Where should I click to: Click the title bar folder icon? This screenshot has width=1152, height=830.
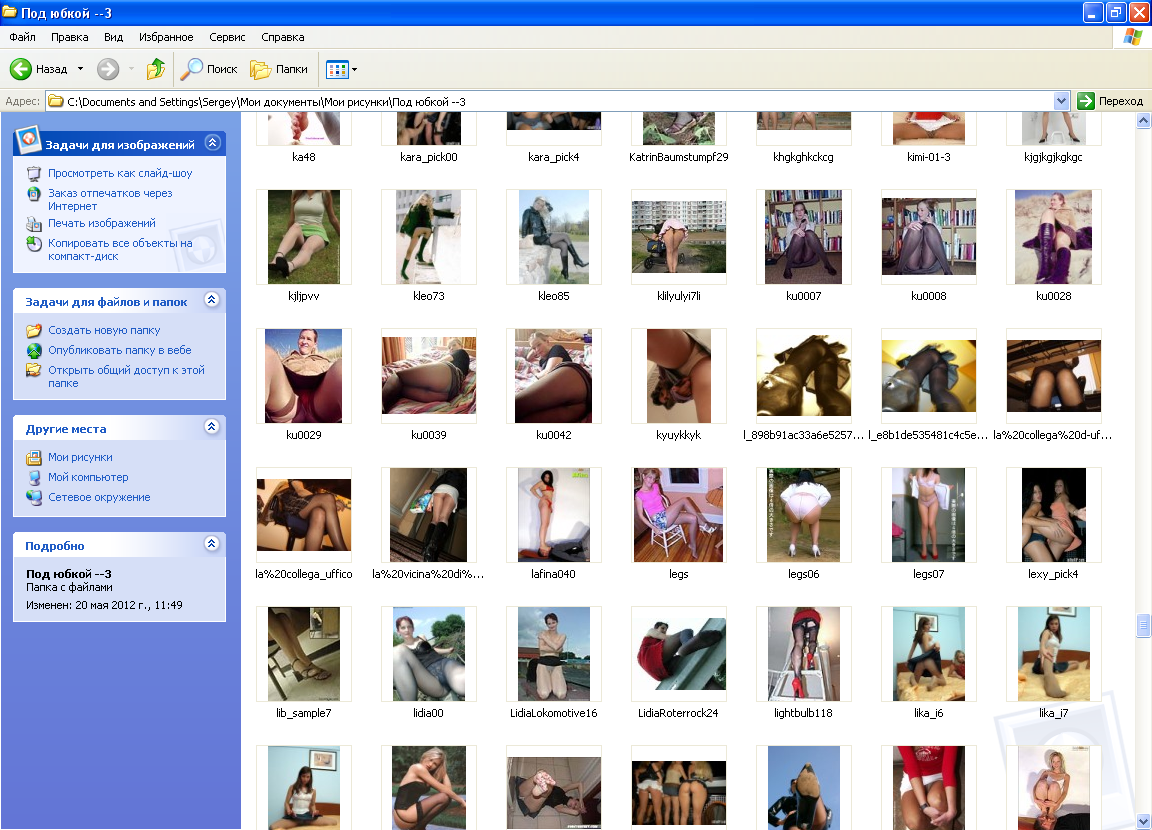(10, 12)
